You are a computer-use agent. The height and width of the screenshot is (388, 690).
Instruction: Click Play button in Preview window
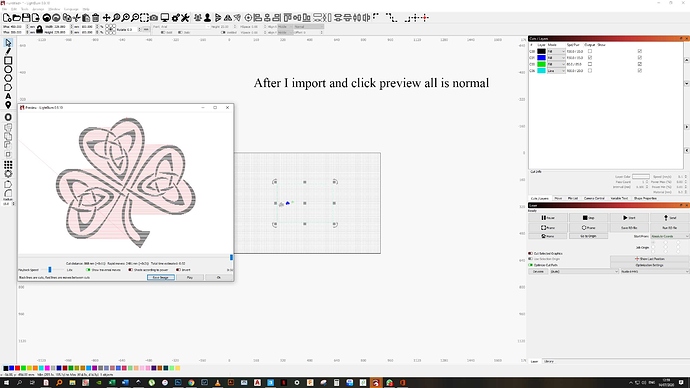[190, 278]
